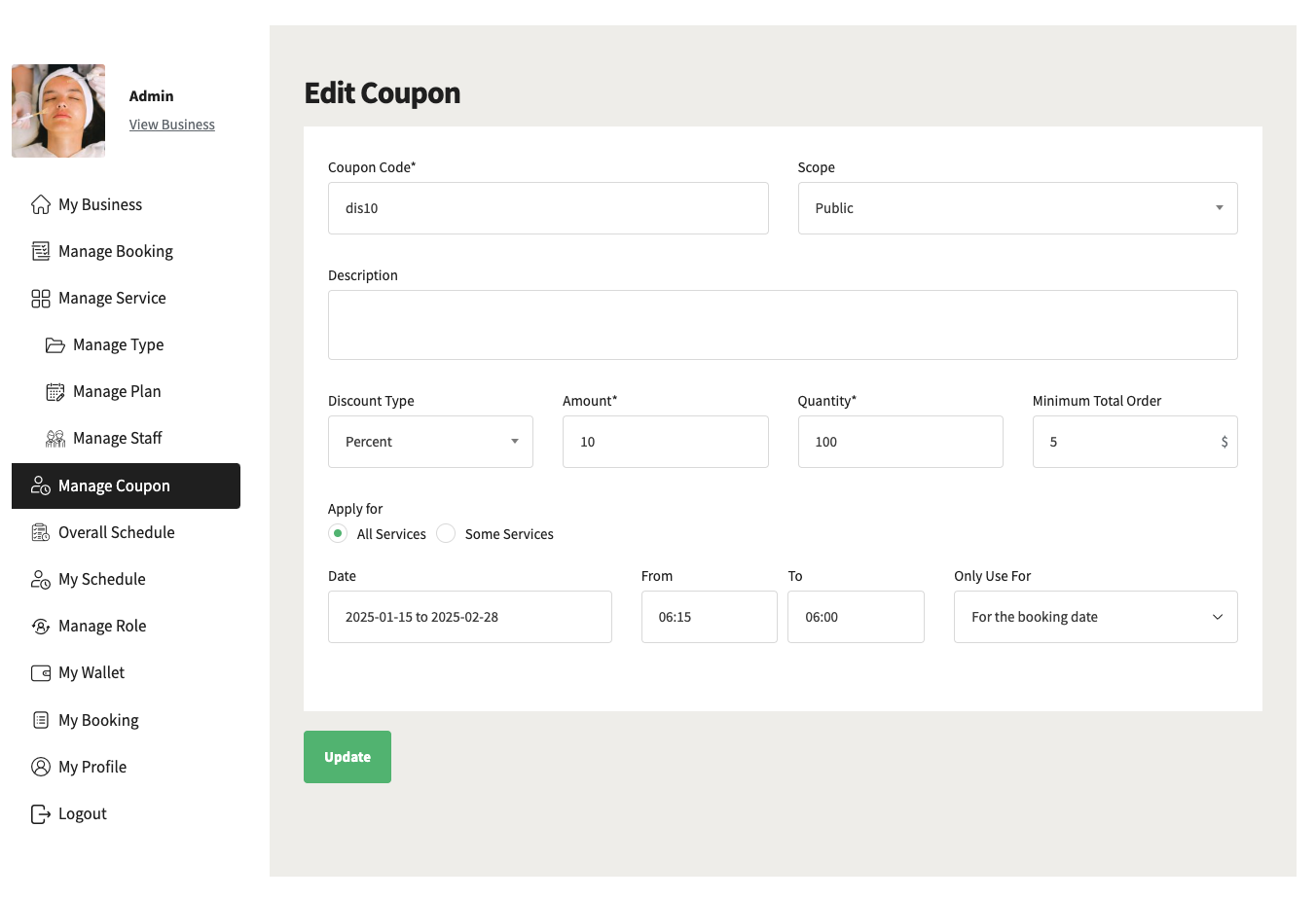Click the Admin profile photo thumbnail
This screenshot has height=899, width=1316.
pyautogui.click(x=58, y=111)
